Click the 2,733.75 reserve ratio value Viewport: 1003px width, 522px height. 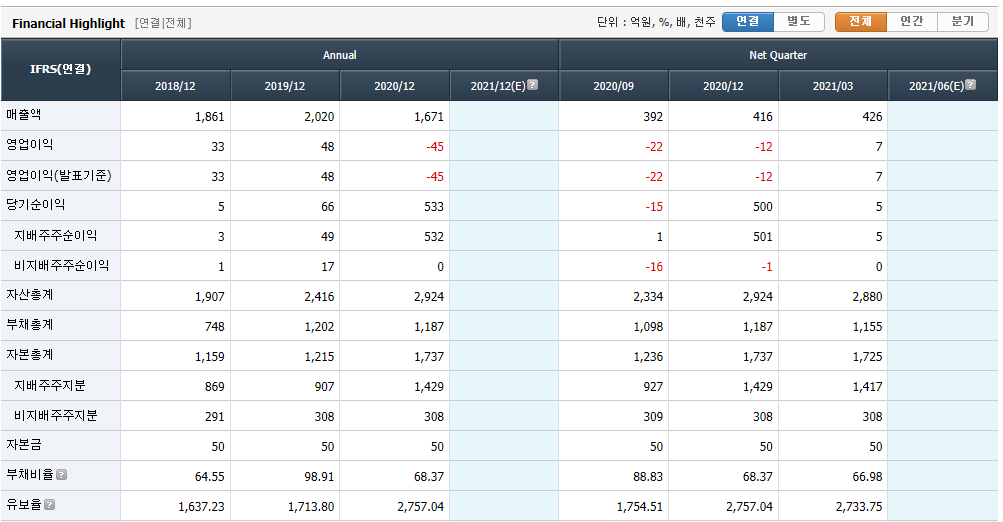859,507
